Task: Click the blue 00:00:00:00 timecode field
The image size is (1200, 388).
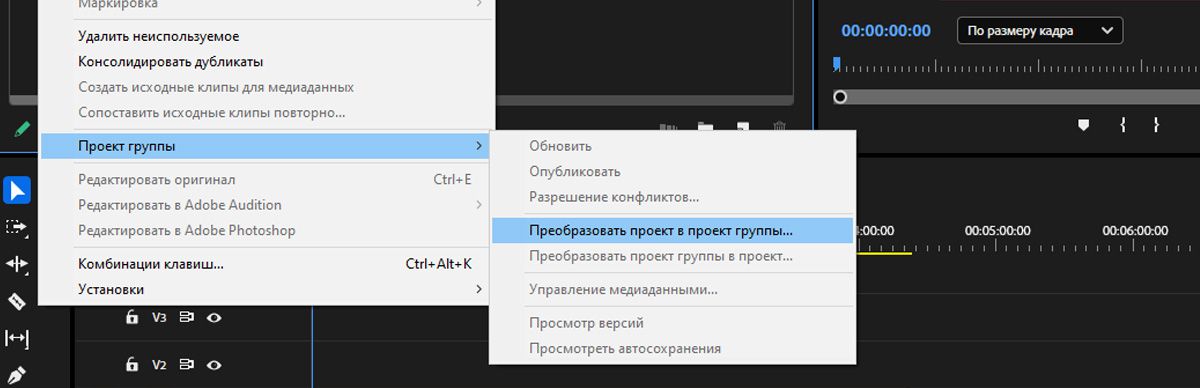Action: point(886,31)
